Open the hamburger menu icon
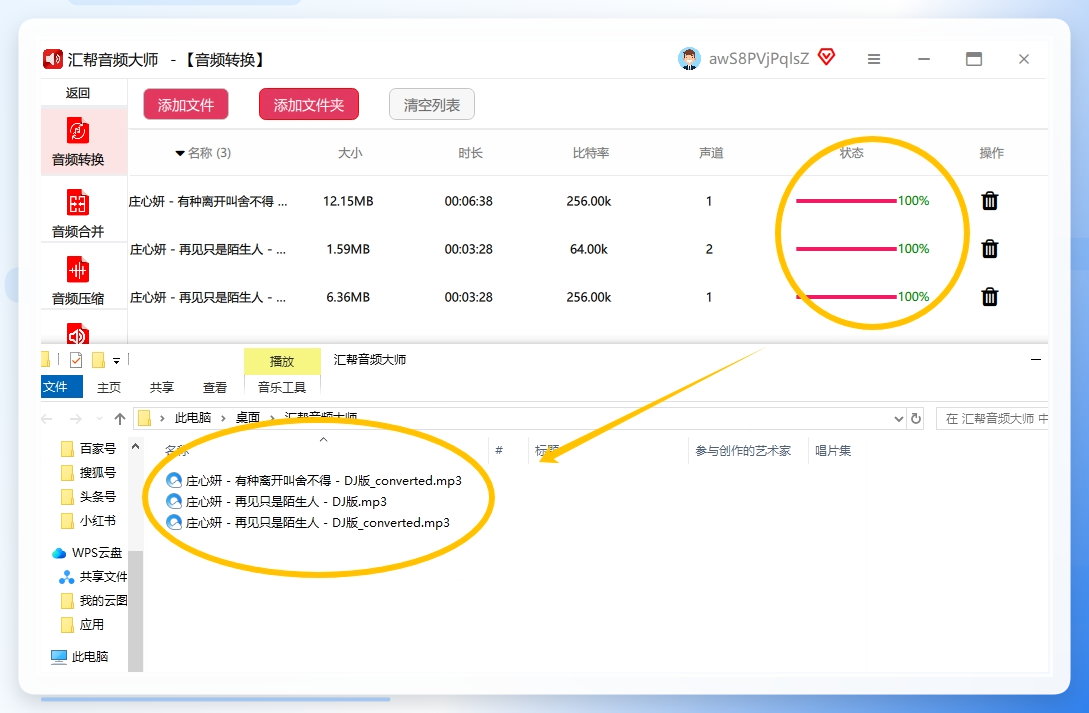Image resolution: width=1089 pixels, height=713 pixels. 874,59
